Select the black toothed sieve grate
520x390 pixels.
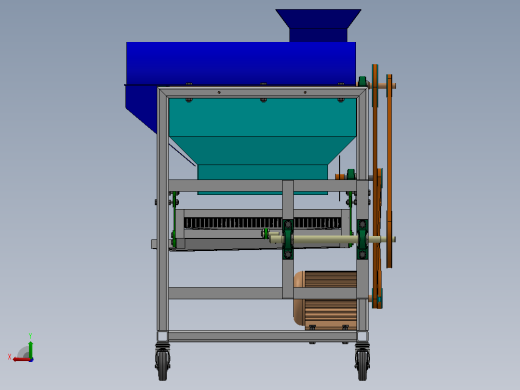(263, 223)
